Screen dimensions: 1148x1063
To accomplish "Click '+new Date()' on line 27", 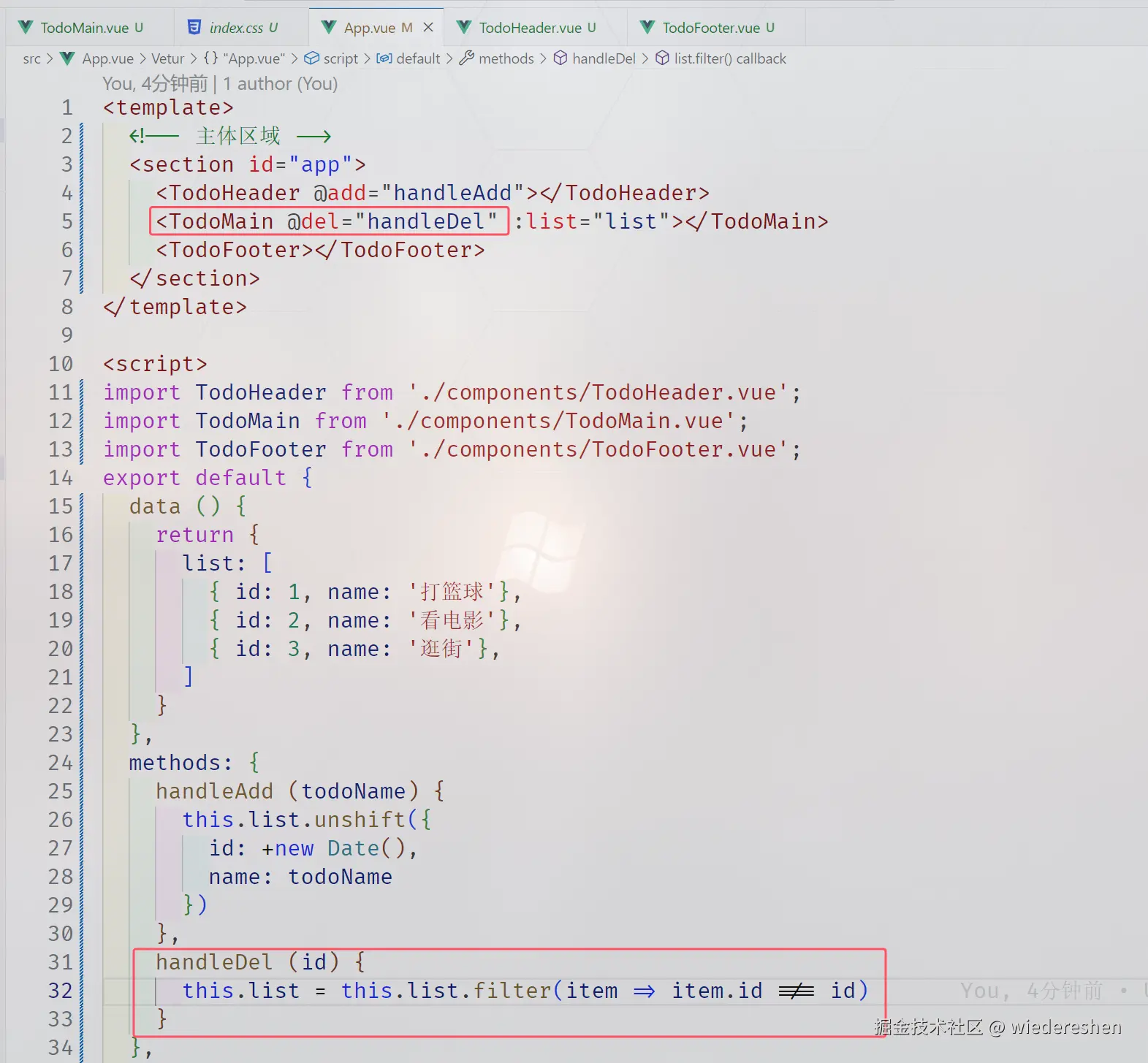I will [x=333, y=848].
